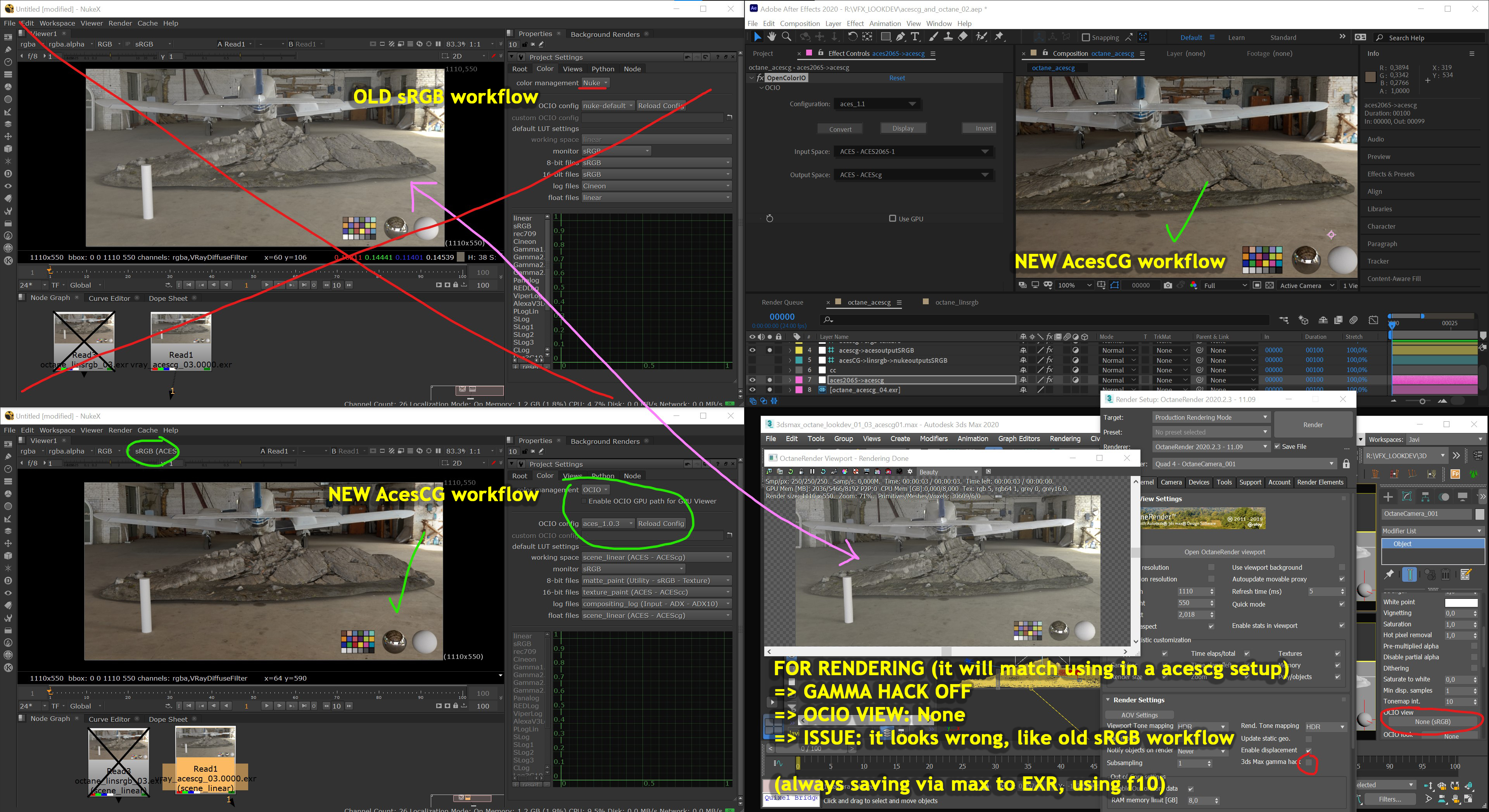Pick the Hand tool in After Effects
Viewport: 1489px width, 812px height.
772,37
